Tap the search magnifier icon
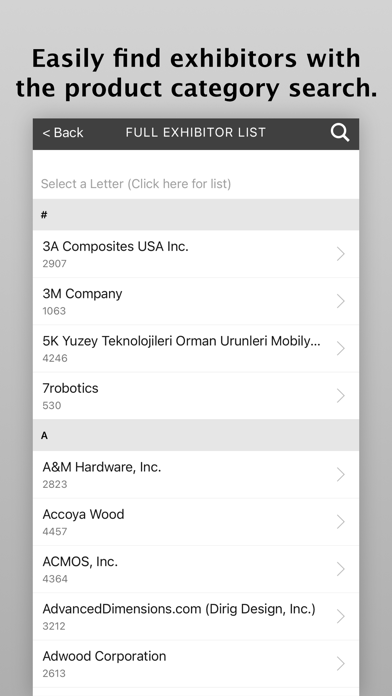 [340, 133]
